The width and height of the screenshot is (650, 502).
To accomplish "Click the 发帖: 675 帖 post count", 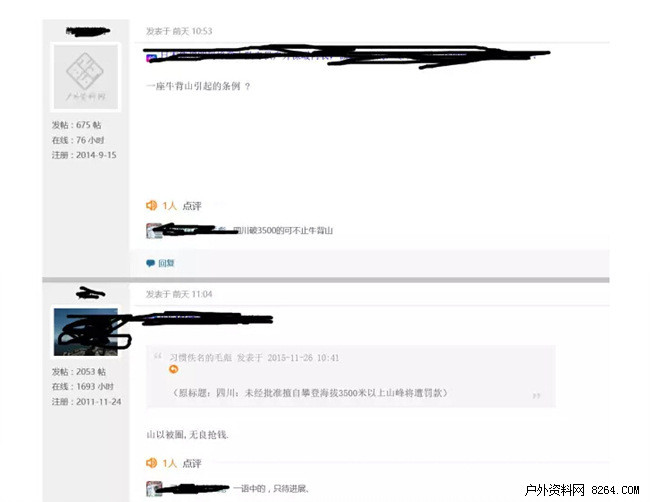I will point(77,125).
